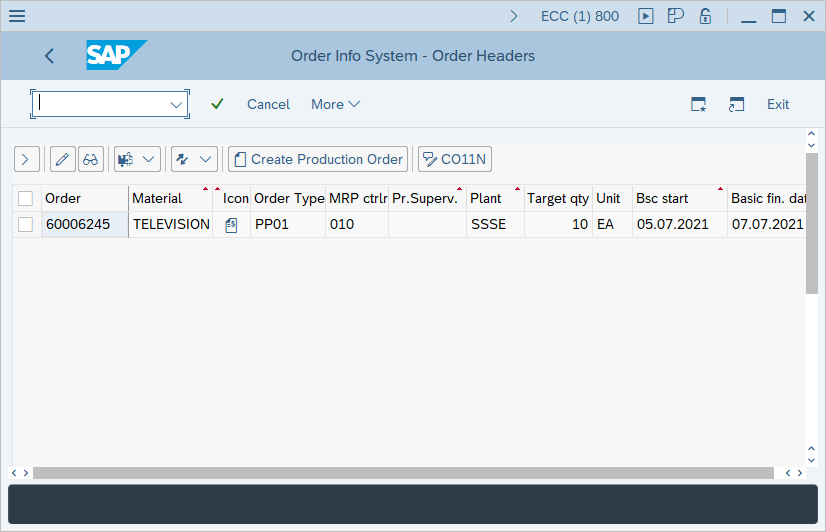The image size is (826, 532).
Task: Click the layout flag icon in title bar
Action: click(675, 16)
